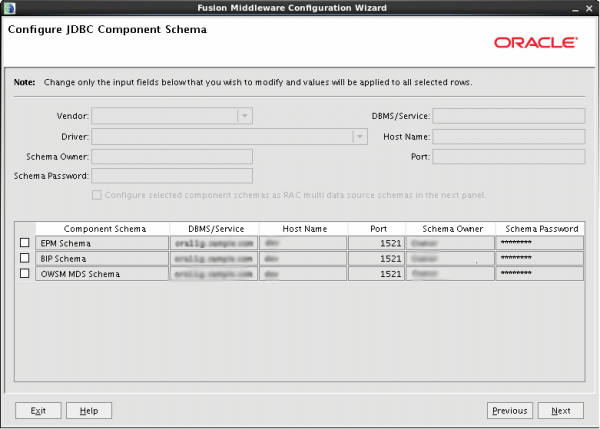Click the Port text field
Viewport: 600px width, 429px height.
(508, 156)
